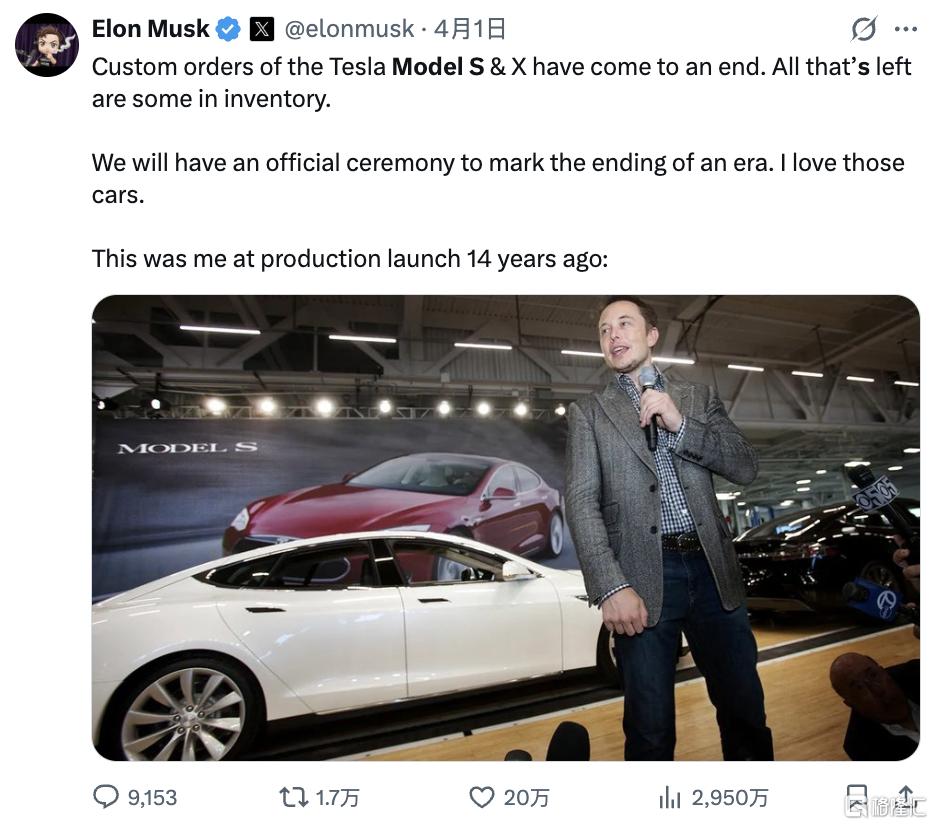The width and height of the screenshot is (934, 826).
Task: Click the 2,950万 views count
Action: click(x=730, y=797)
